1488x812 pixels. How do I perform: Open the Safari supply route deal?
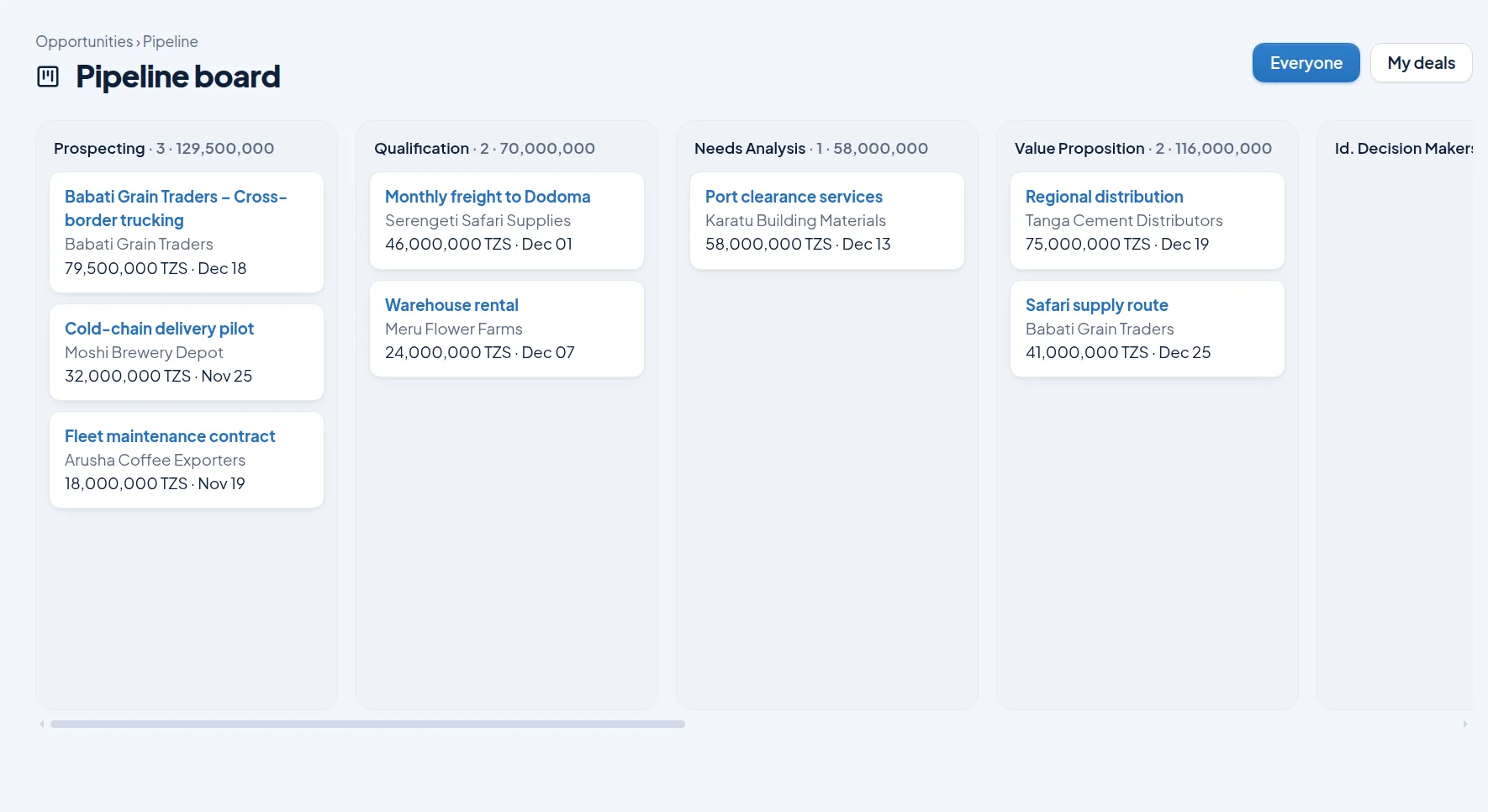click(x=1096, y=305)
